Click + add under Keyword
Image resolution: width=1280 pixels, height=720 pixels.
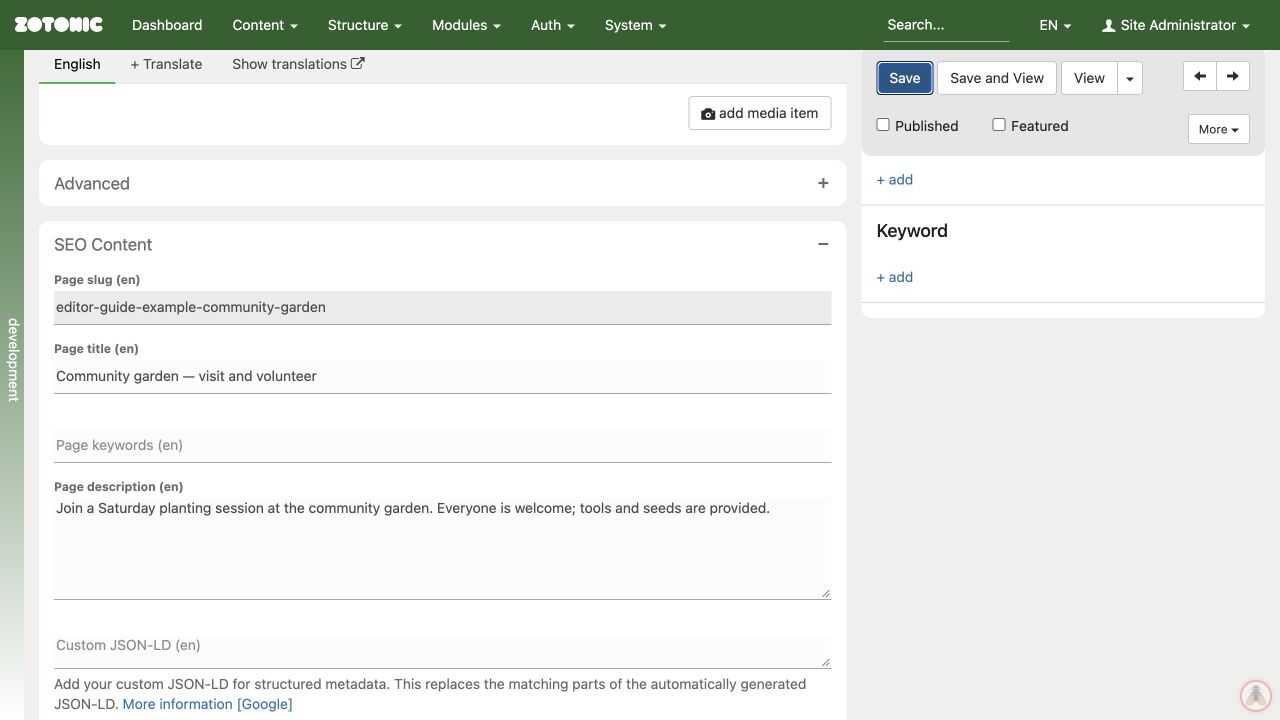tap(895, 277)
